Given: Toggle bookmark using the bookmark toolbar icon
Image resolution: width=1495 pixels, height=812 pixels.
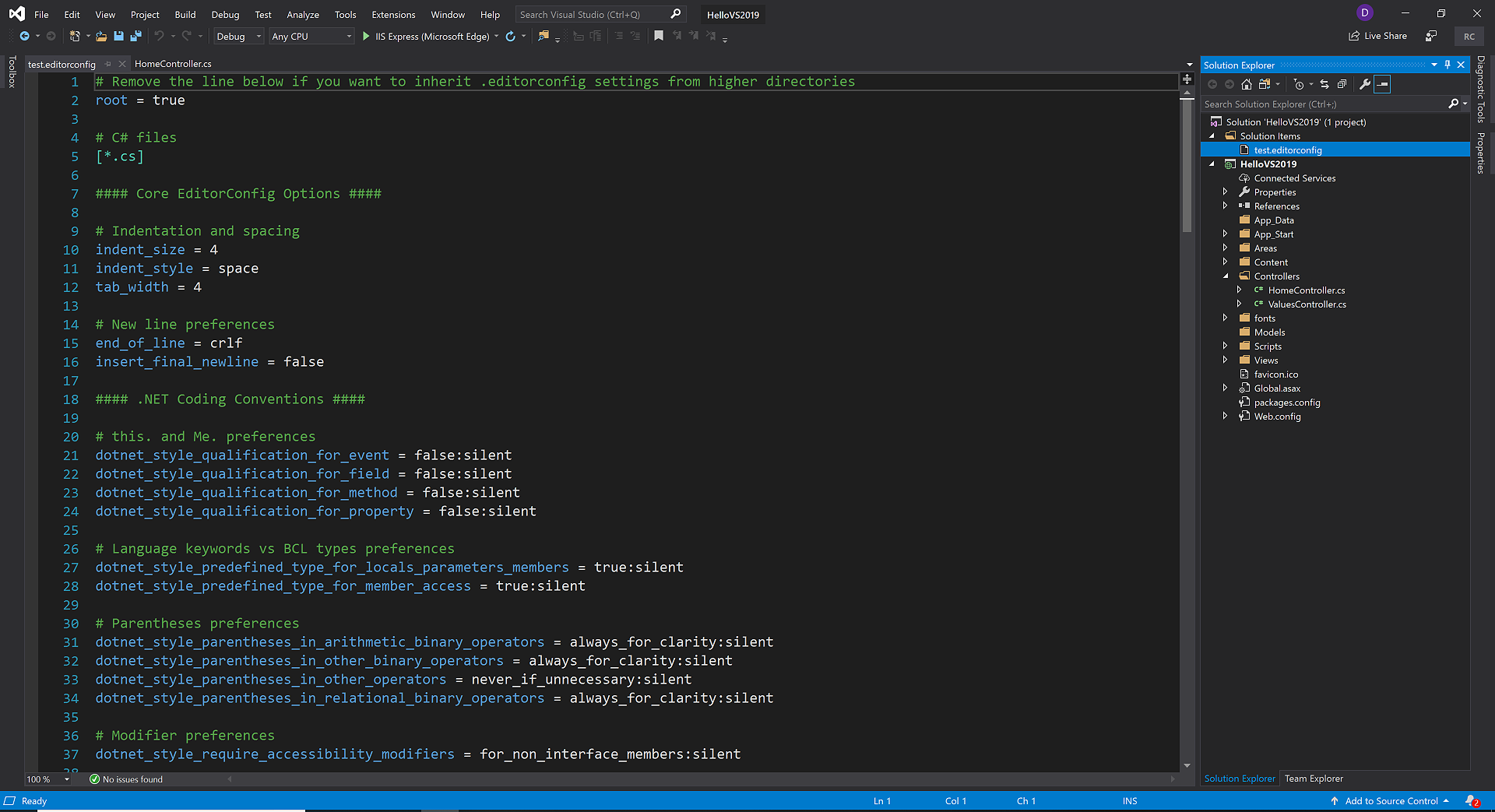Looking at the screenshot, I should click(x=659, y=36).
